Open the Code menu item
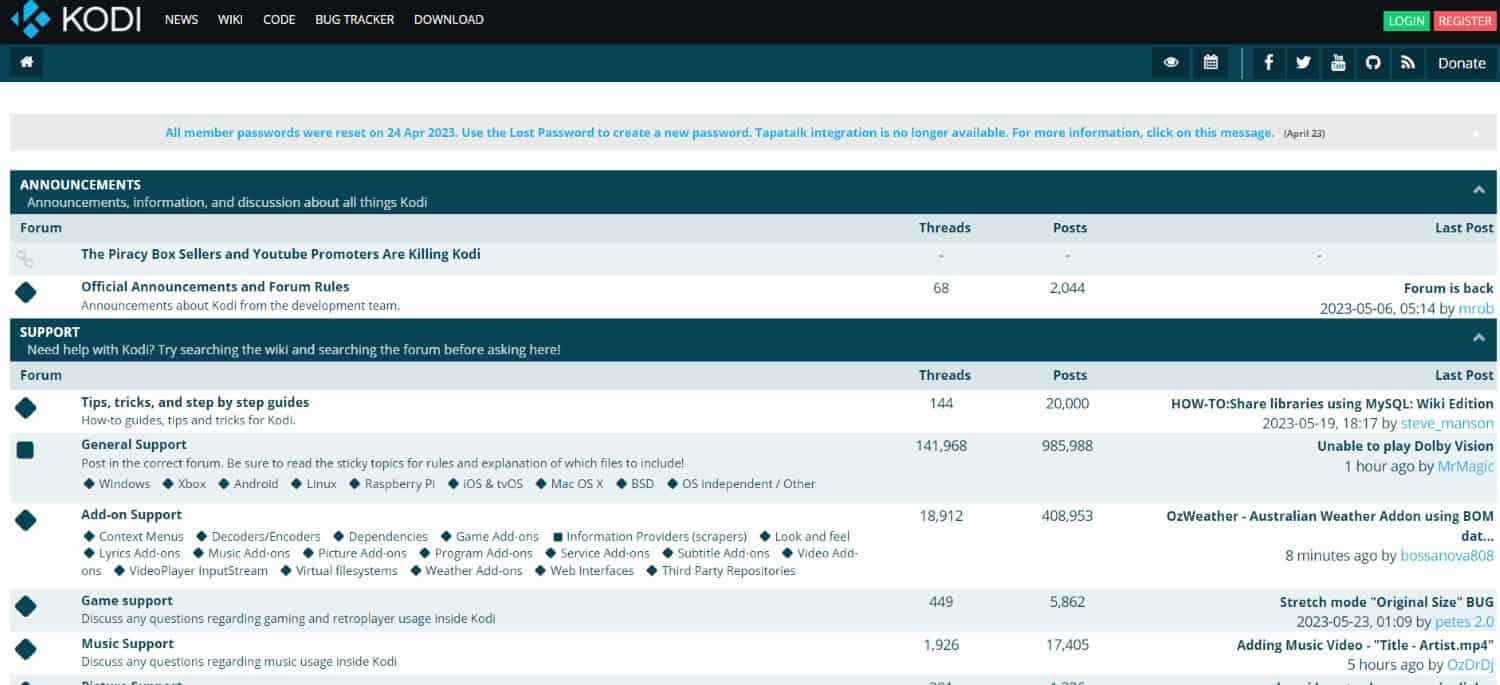Image resolution: width=1500 pixels, height=685 pixels. click(x=279, y=19)
